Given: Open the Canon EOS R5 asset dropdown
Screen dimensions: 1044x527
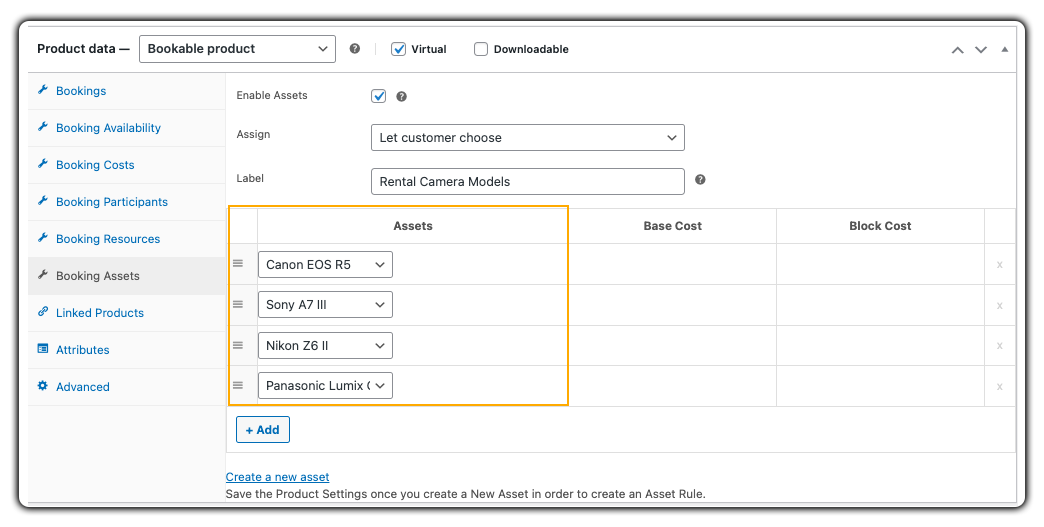Looking at the screenshot, I should (x=325, y=264).
